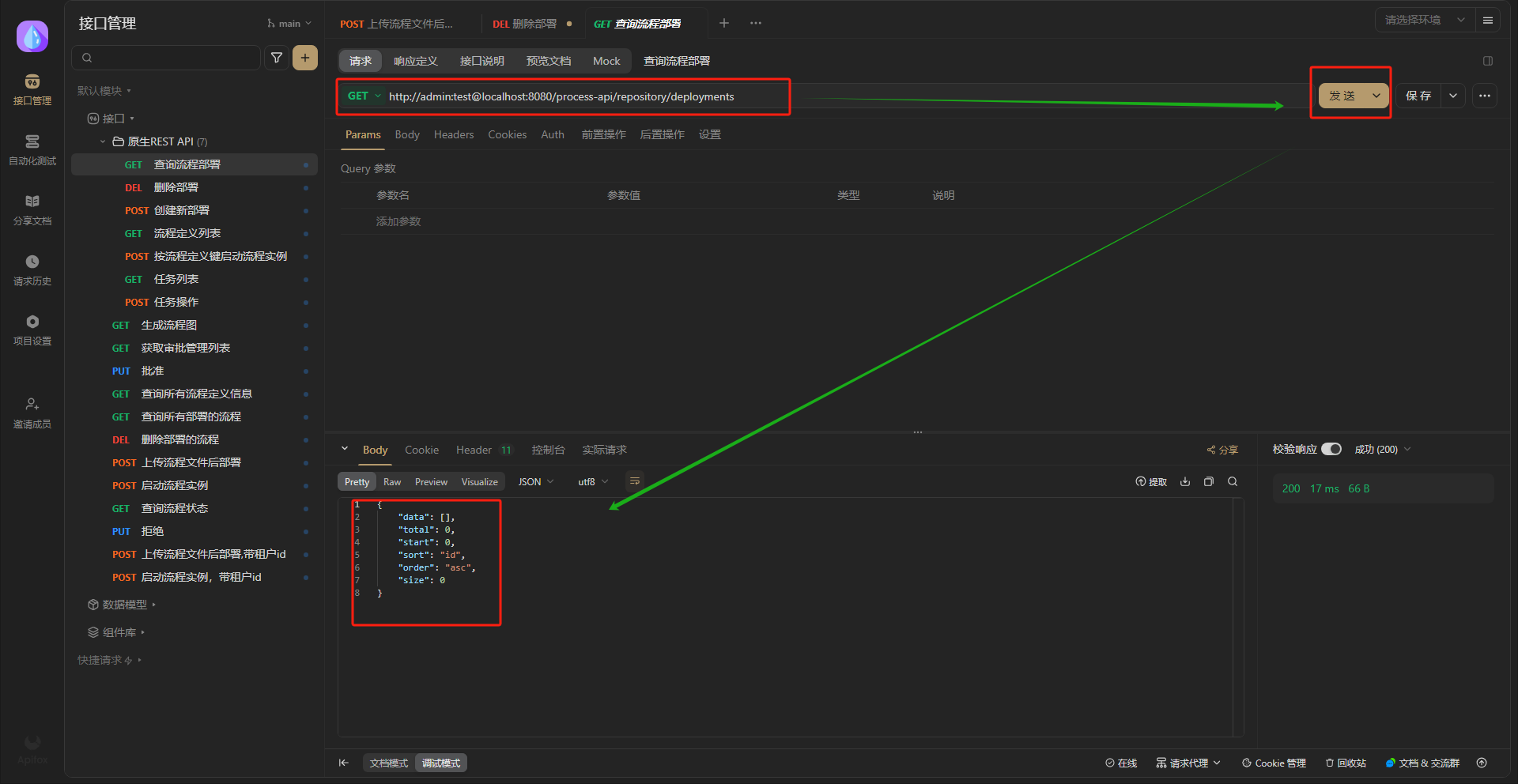
Task: Click the 保存 save button
Action: (x=1418, y=96)
